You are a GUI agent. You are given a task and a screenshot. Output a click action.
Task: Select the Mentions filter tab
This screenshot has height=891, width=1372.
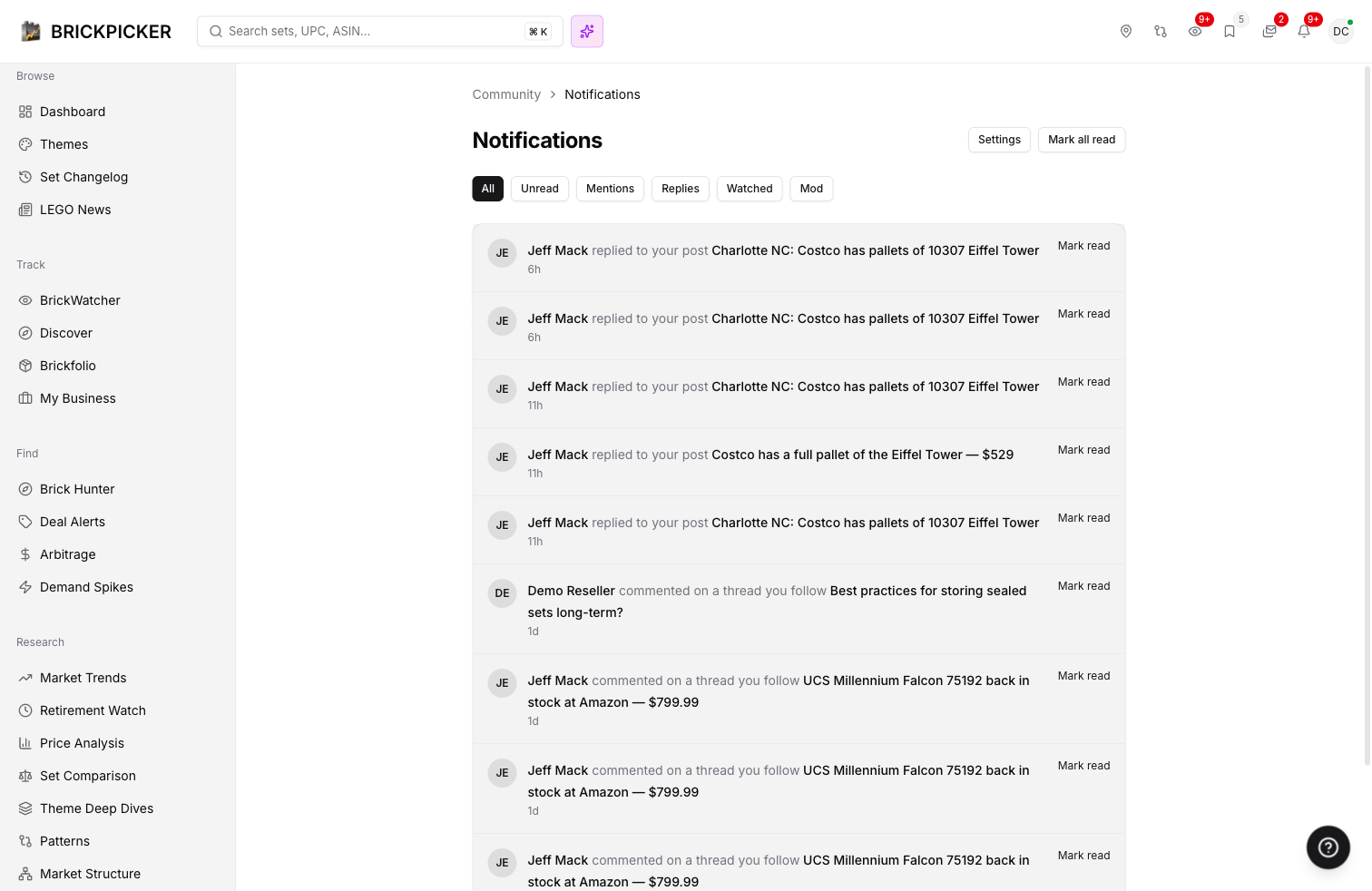(610, 189)
